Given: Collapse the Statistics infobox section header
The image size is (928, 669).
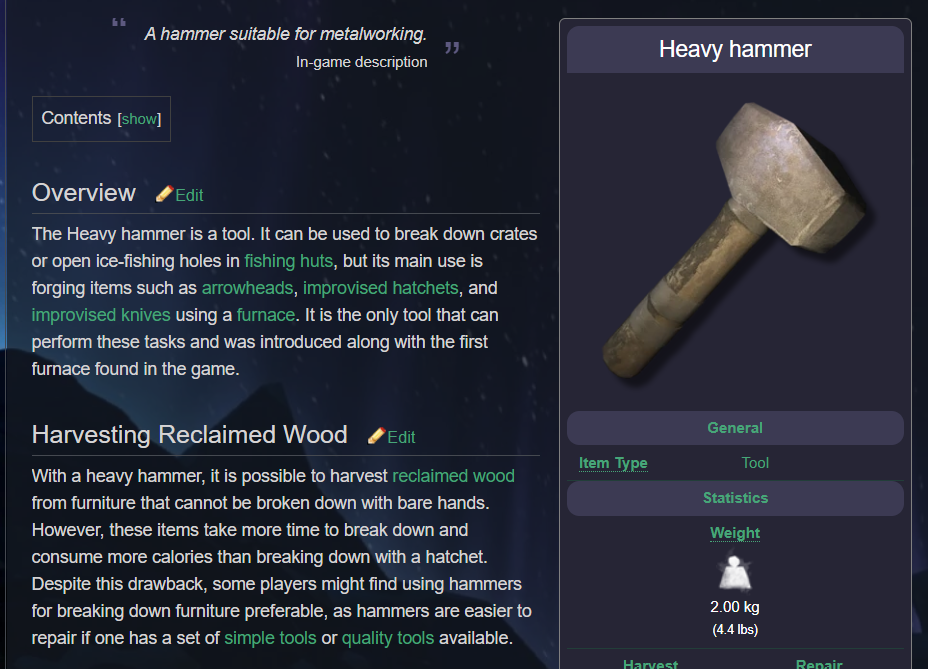Looking at the screenshot, I should [x=735, y=498].
